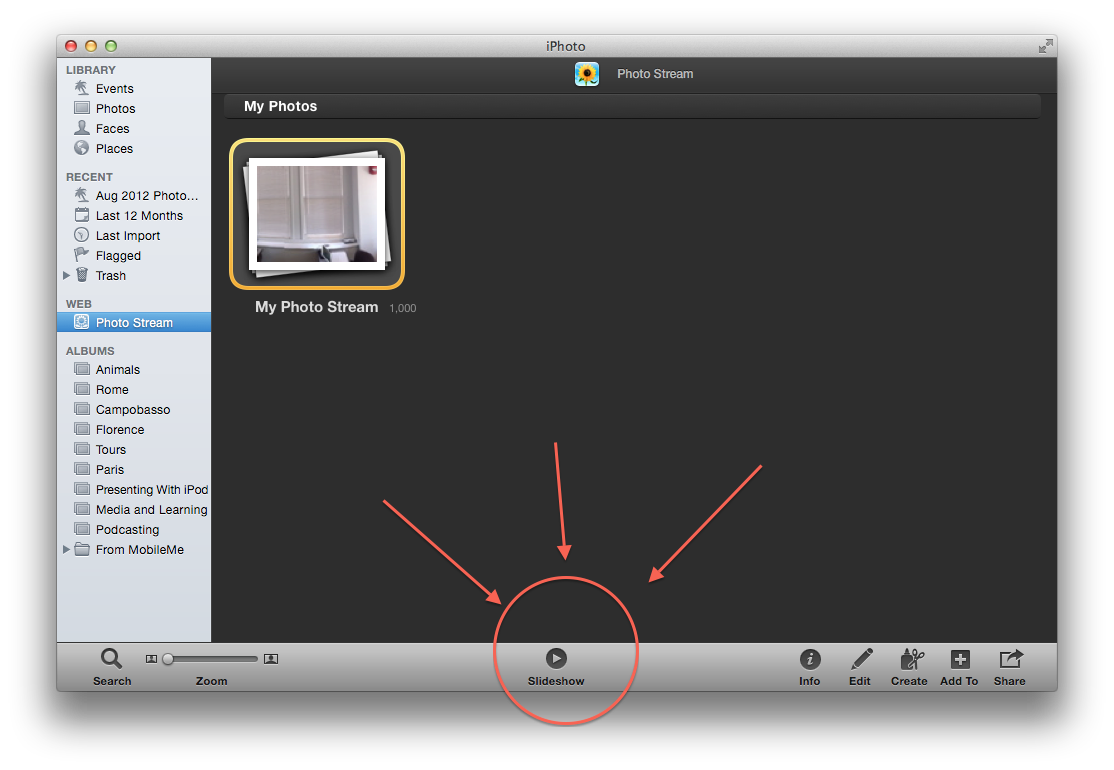Click the Zoom slider handle
The width and height of the screenshot is (1114, 770).
click(168, 659)
